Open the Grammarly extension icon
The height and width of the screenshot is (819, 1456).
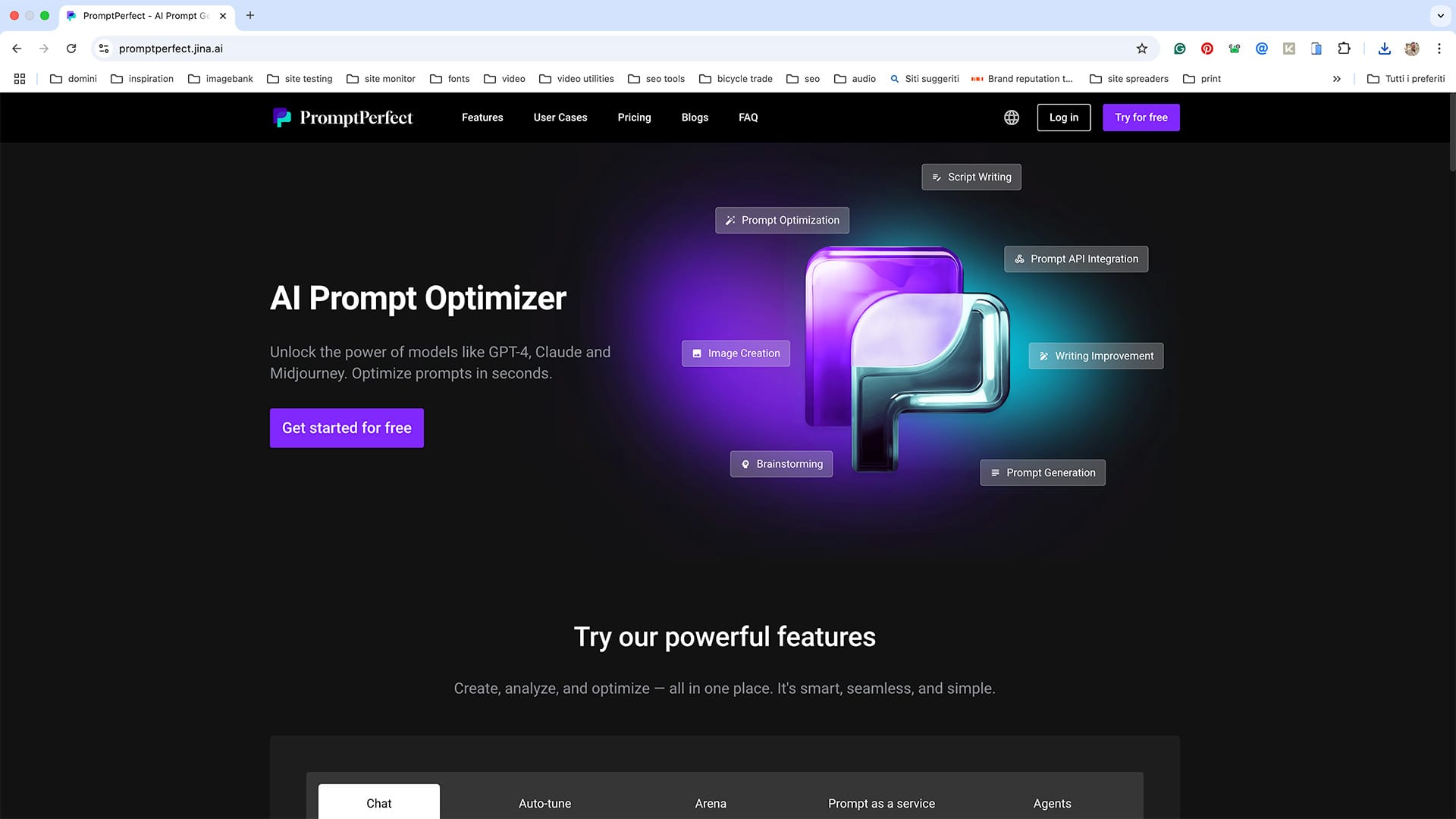tap(1179, 48)
